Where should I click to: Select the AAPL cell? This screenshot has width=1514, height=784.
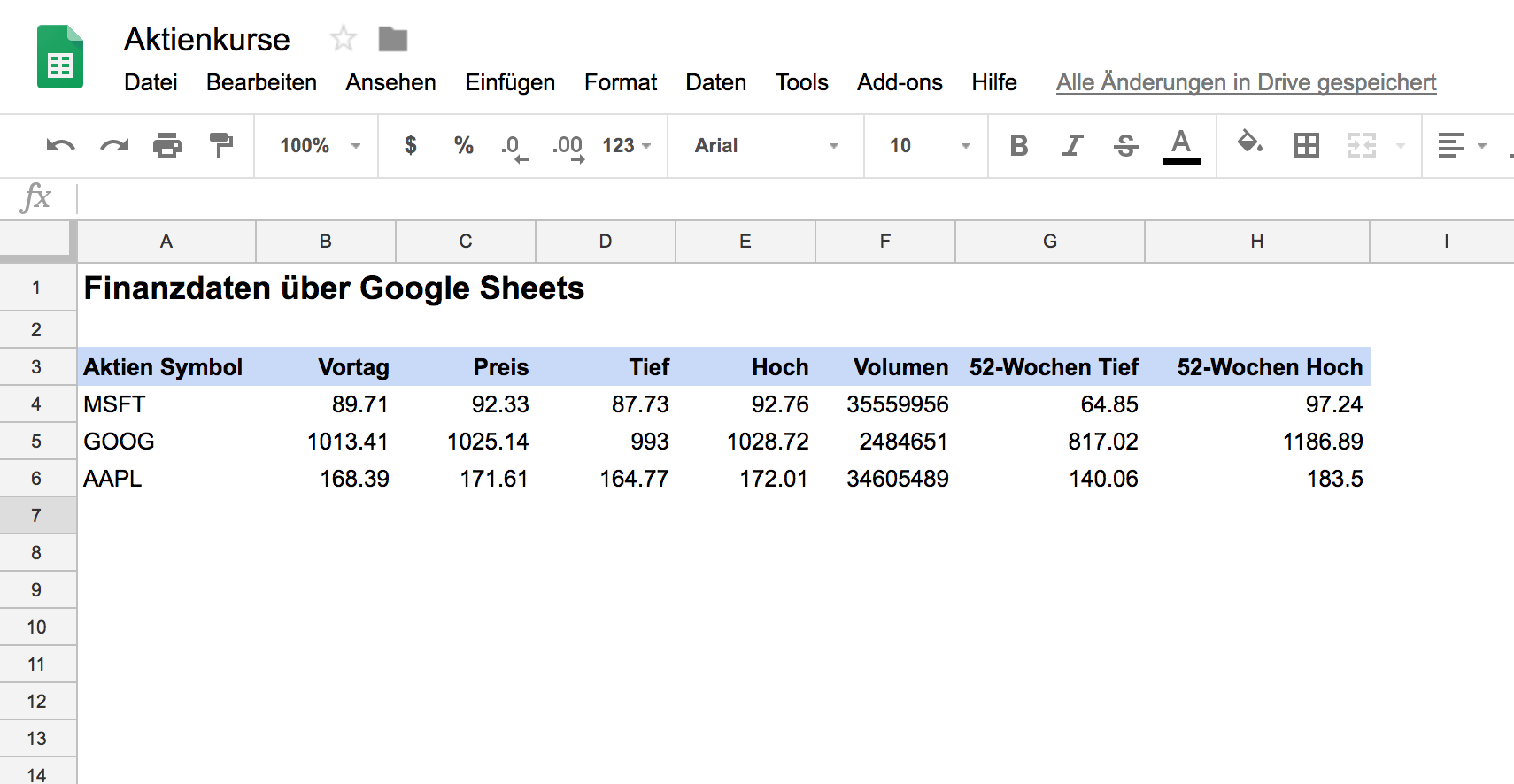[166, 478]
